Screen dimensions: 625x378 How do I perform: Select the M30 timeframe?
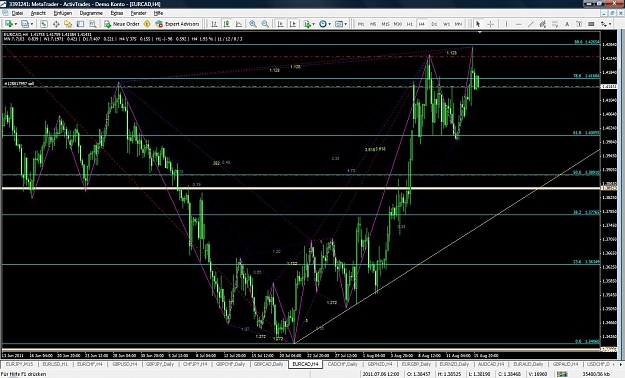coord(397,24)
